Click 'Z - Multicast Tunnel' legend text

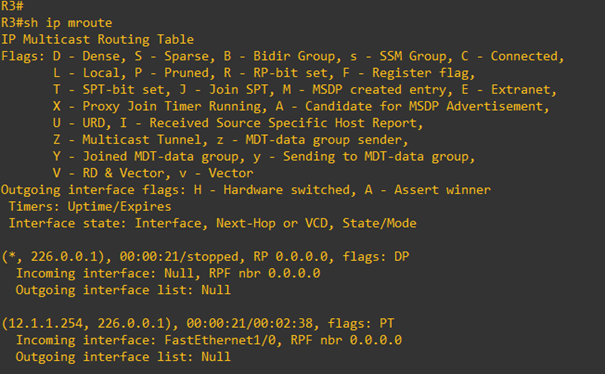(127, 140)
